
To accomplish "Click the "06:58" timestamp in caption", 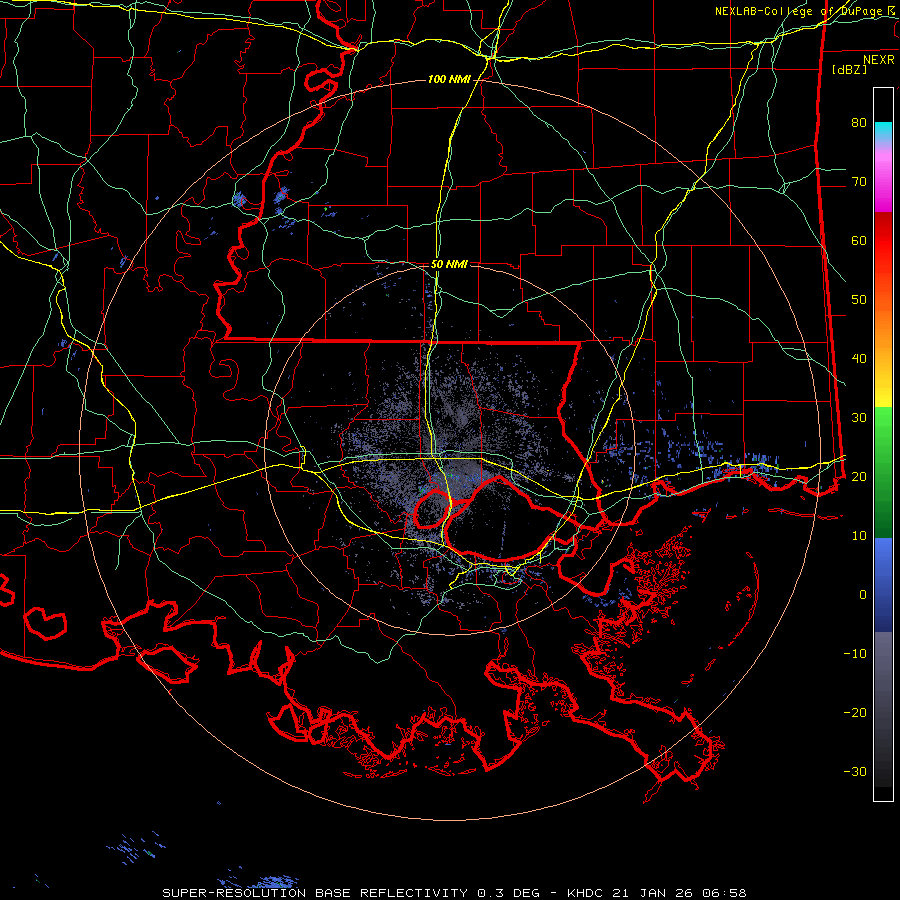I will point(726,893).
